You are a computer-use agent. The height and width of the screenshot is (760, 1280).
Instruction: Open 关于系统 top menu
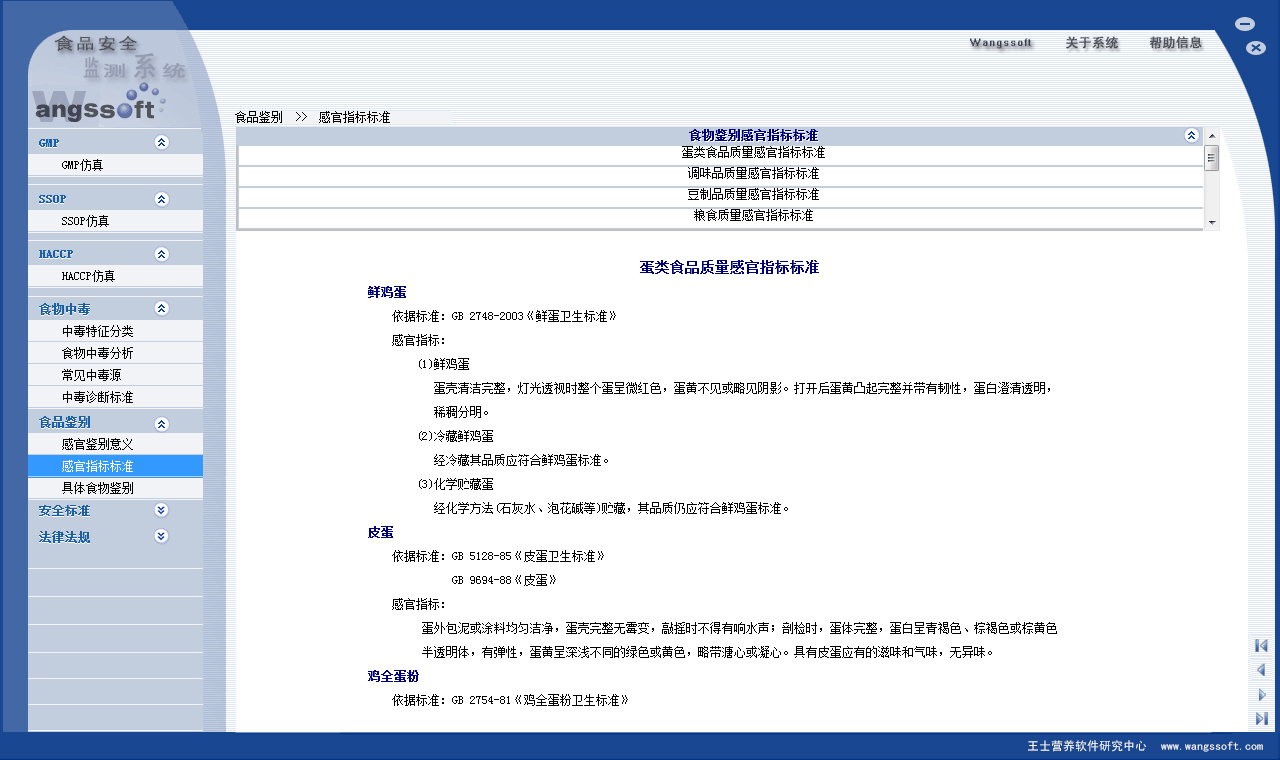pyautogui.click(x=1092, y=43)
